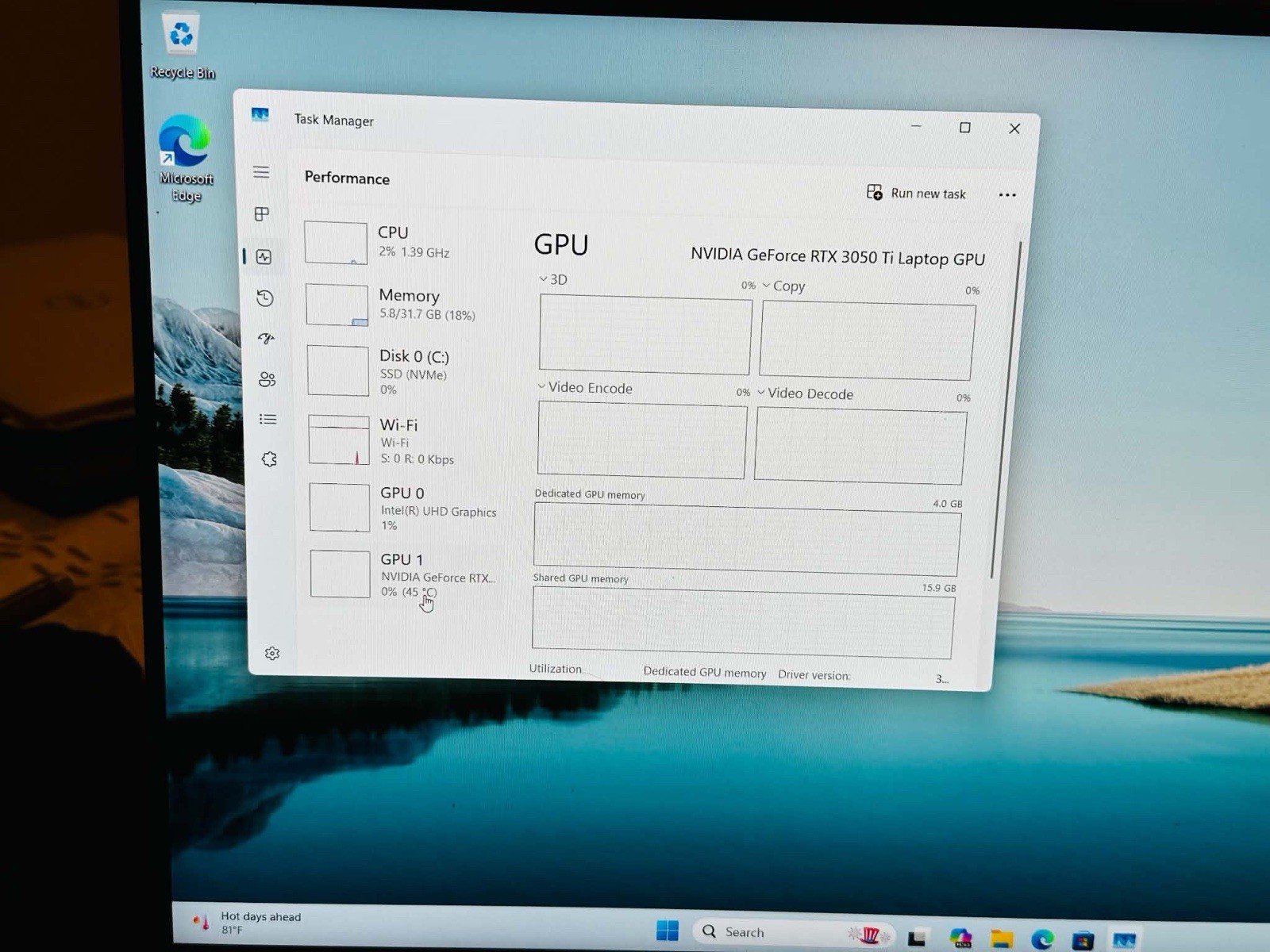The width and height of the screenshot is (1270, 952).
Task: Click the 'Utilization' label
Action: pyautogui.click(x=556, y=669)
